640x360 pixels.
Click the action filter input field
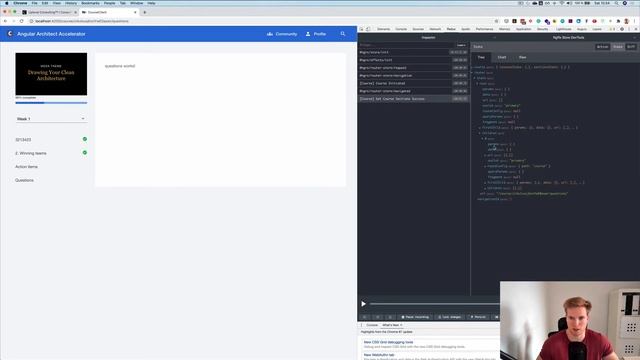pos(407,45)
